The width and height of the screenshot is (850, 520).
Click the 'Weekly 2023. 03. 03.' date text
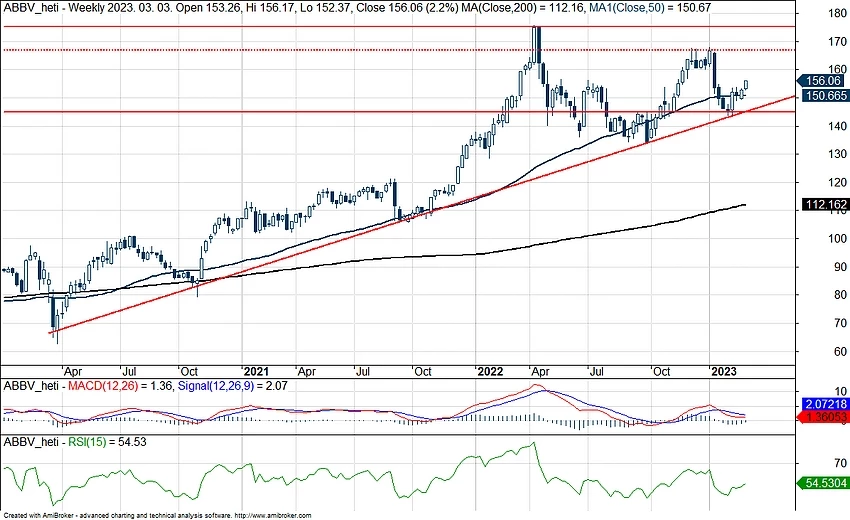(x=119, y=8)
